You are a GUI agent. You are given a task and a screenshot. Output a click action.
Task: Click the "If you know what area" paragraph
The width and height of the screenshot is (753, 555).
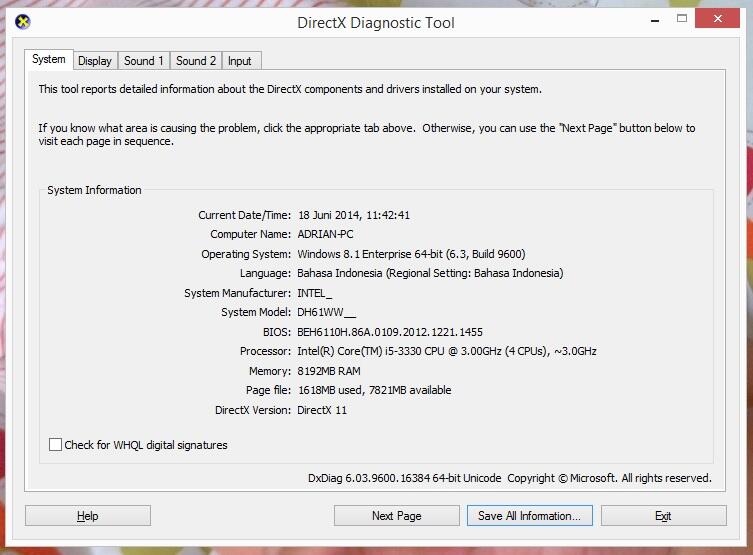367,134
